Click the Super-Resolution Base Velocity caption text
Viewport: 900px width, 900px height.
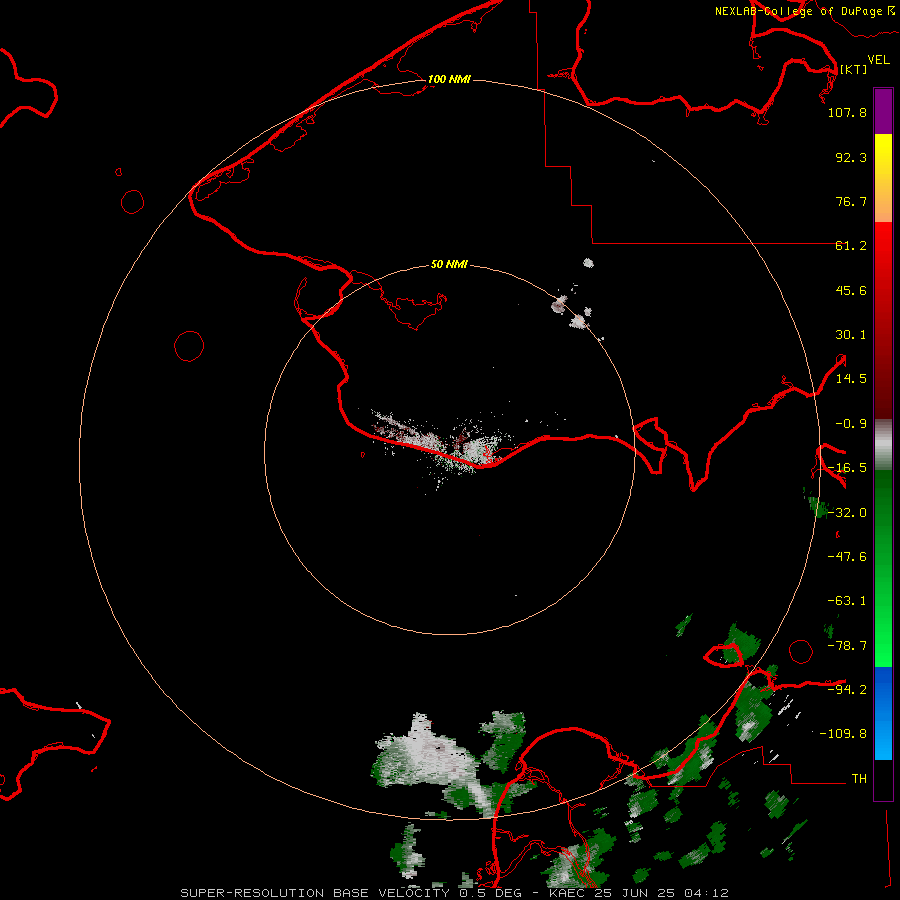[454, 893]
